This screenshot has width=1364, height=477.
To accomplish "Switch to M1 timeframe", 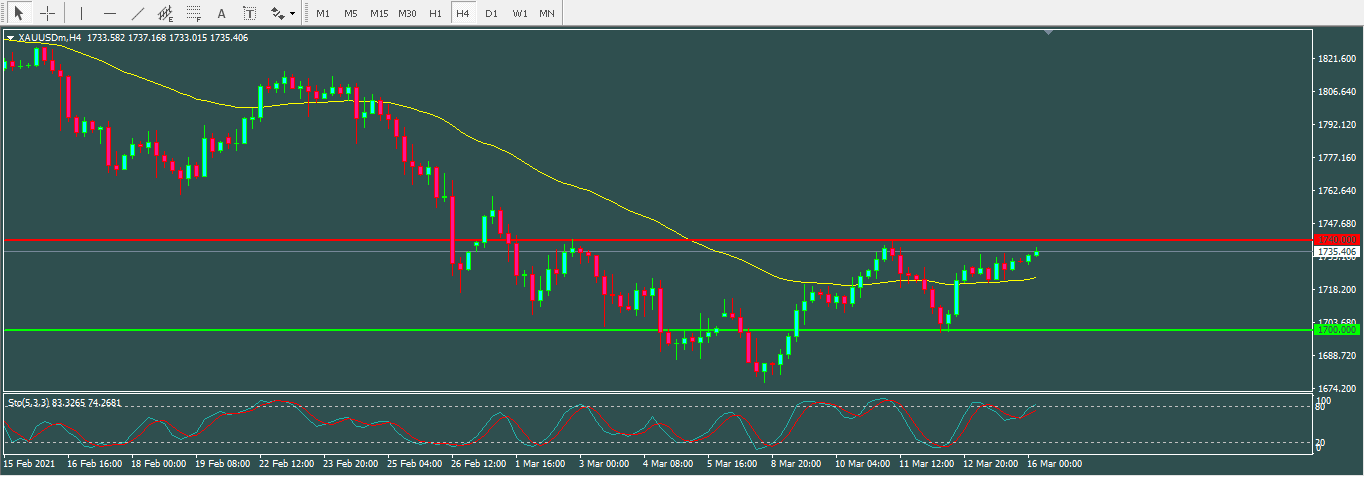I will coord(323,14).
